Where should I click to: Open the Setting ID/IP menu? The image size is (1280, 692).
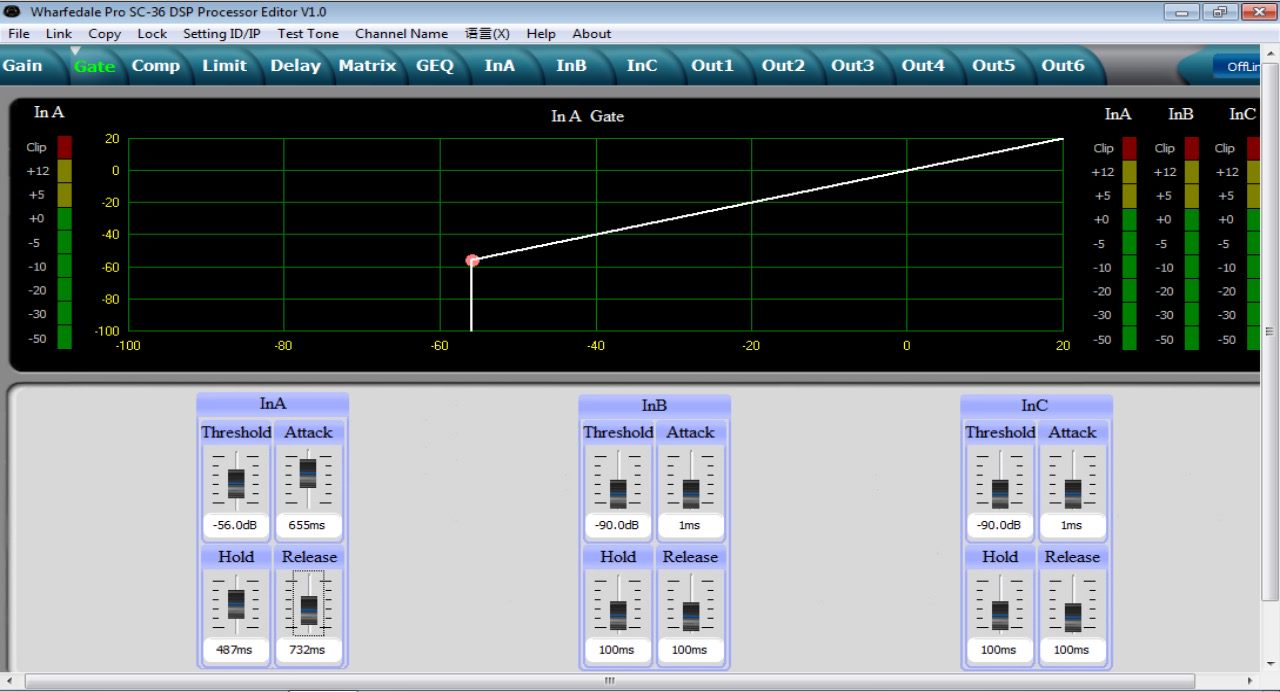tap(221, 33)
